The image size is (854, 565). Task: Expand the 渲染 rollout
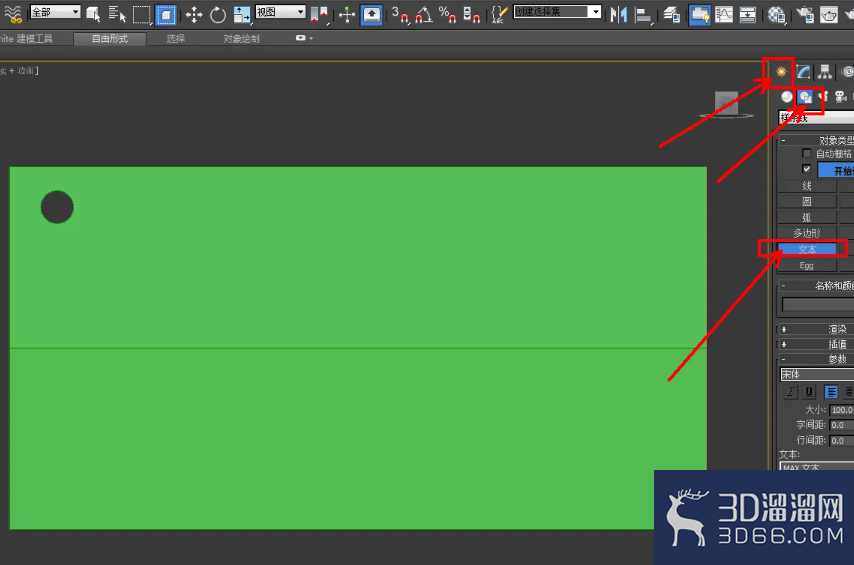[816, 329]
